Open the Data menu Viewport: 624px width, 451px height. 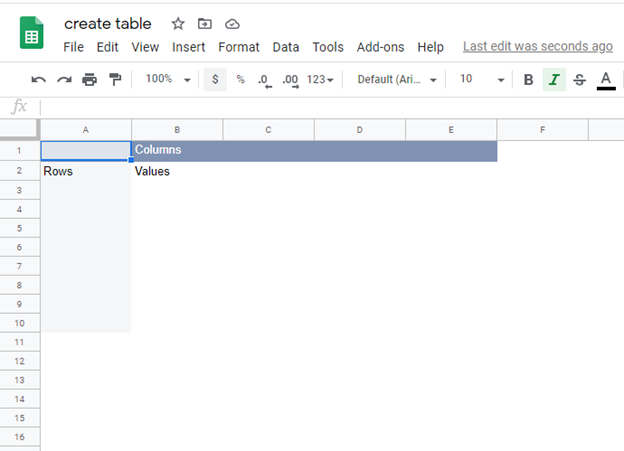point(286,47)
